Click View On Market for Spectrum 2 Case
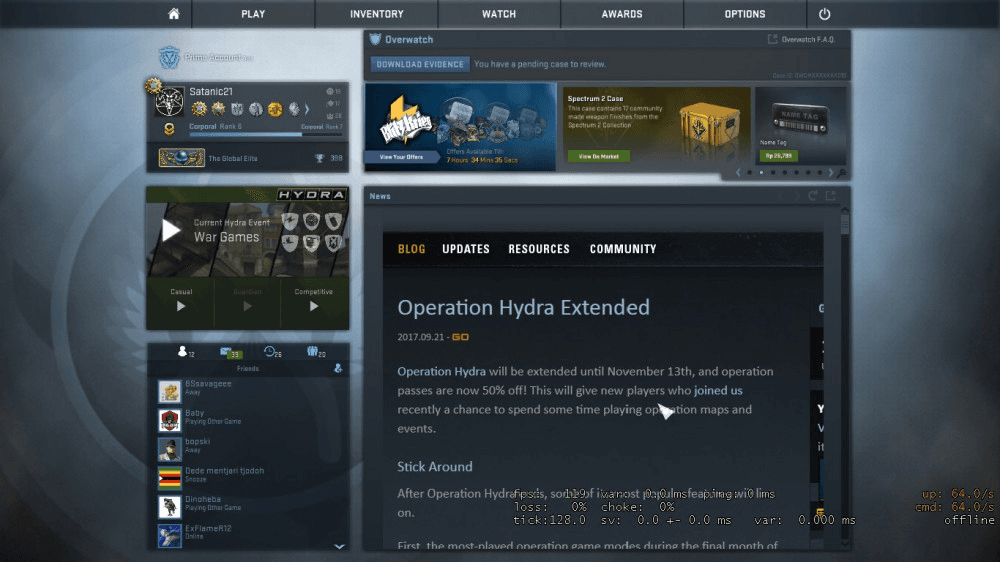 click(x=598, y=156)
